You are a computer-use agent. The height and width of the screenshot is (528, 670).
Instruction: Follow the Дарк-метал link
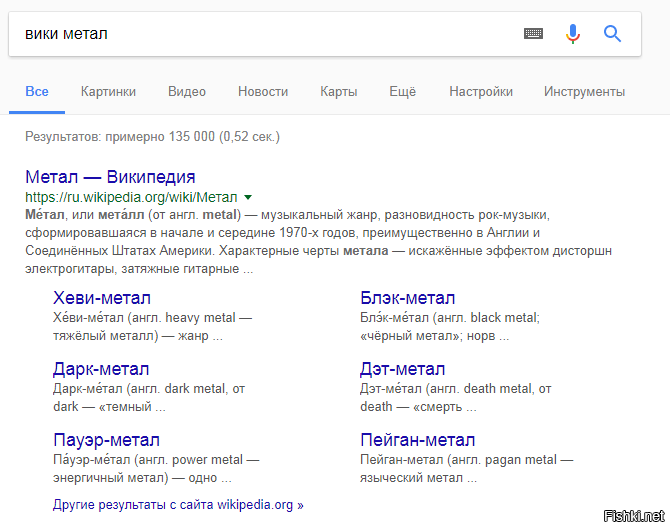[101, 369]
